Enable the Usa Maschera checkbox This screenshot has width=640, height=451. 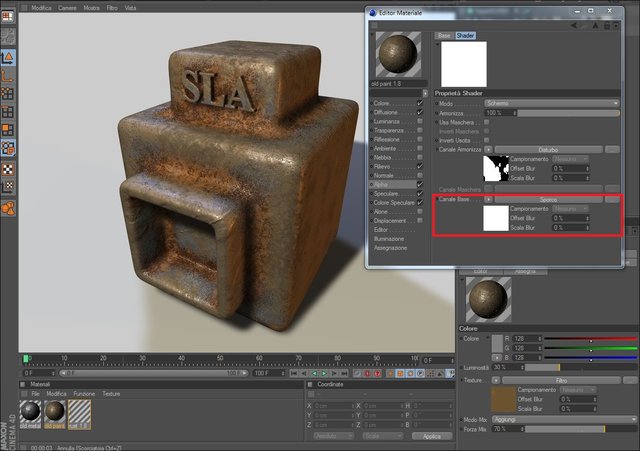click(487, 122)
